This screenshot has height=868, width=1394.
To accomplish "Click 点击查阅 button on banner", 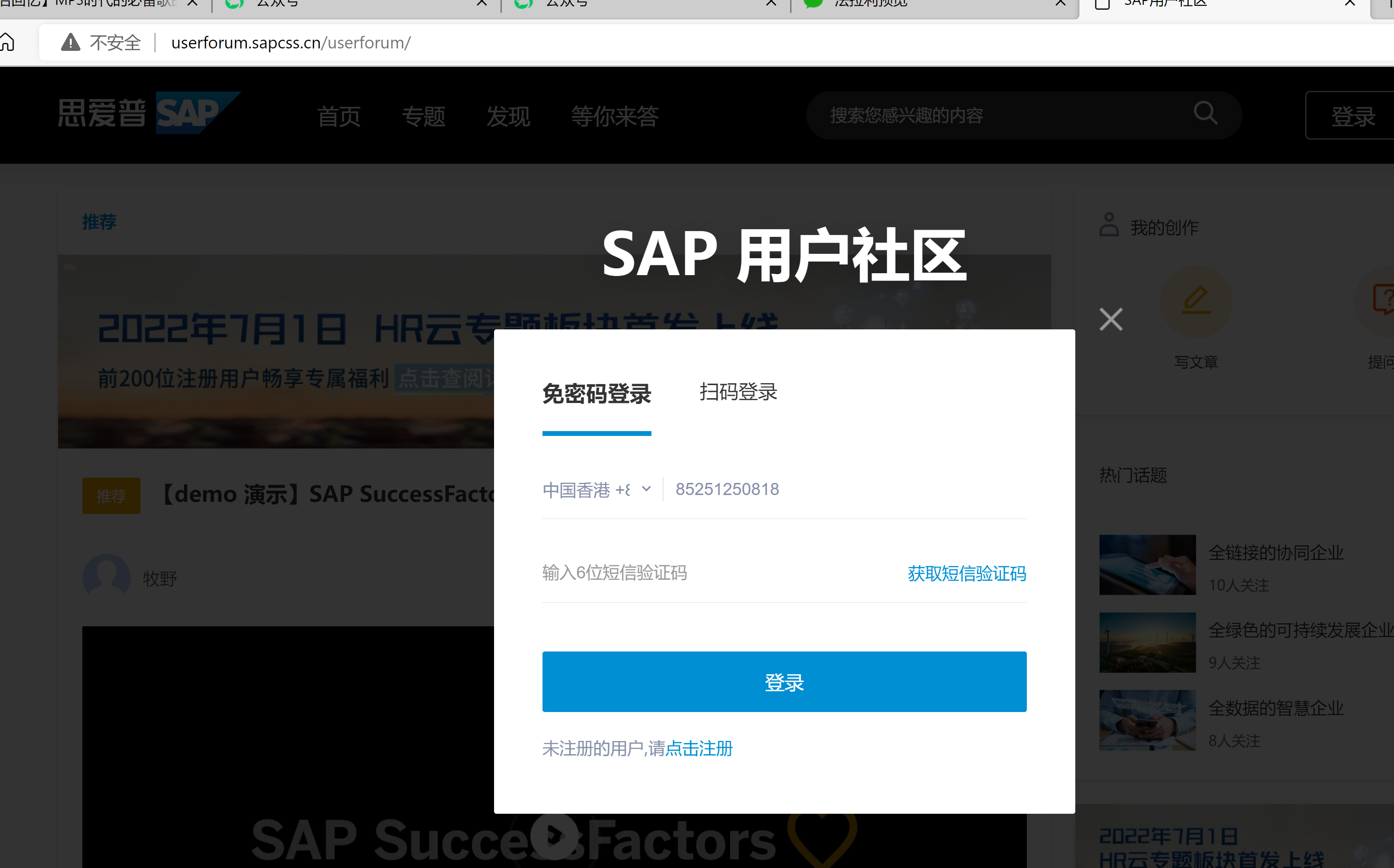I will coord(444,378).
